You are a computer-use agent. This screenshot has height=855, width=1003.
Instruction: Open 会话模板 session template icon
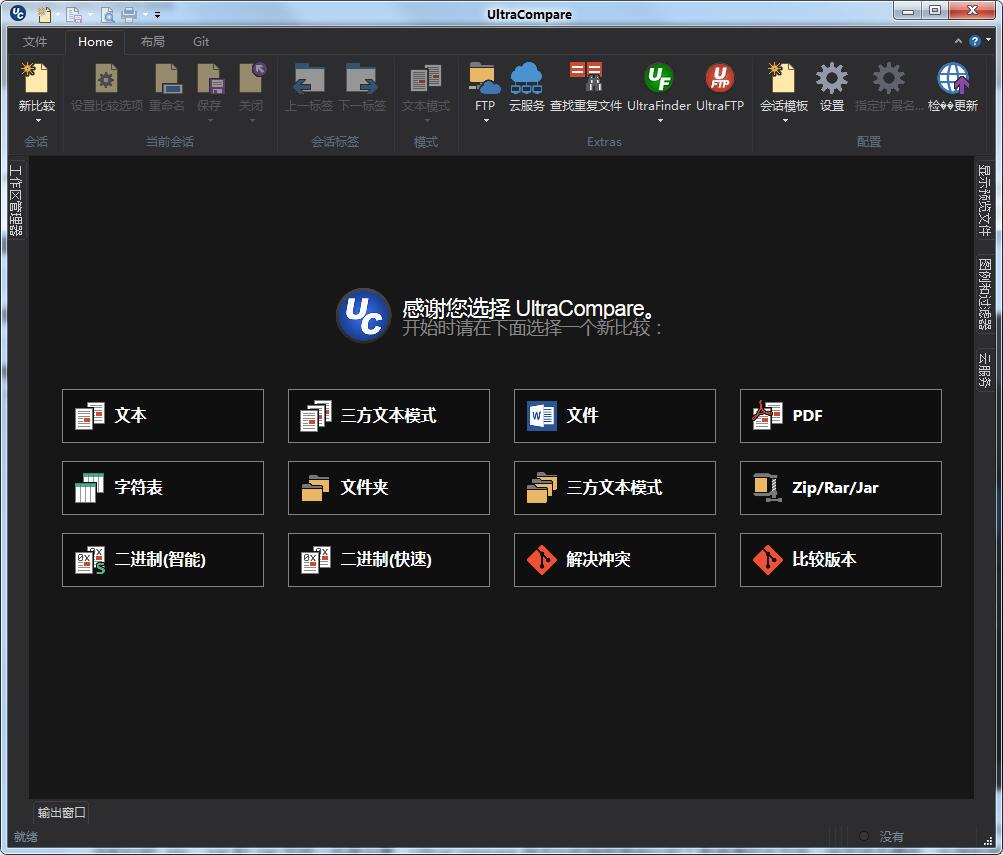[x=784, y=79]
